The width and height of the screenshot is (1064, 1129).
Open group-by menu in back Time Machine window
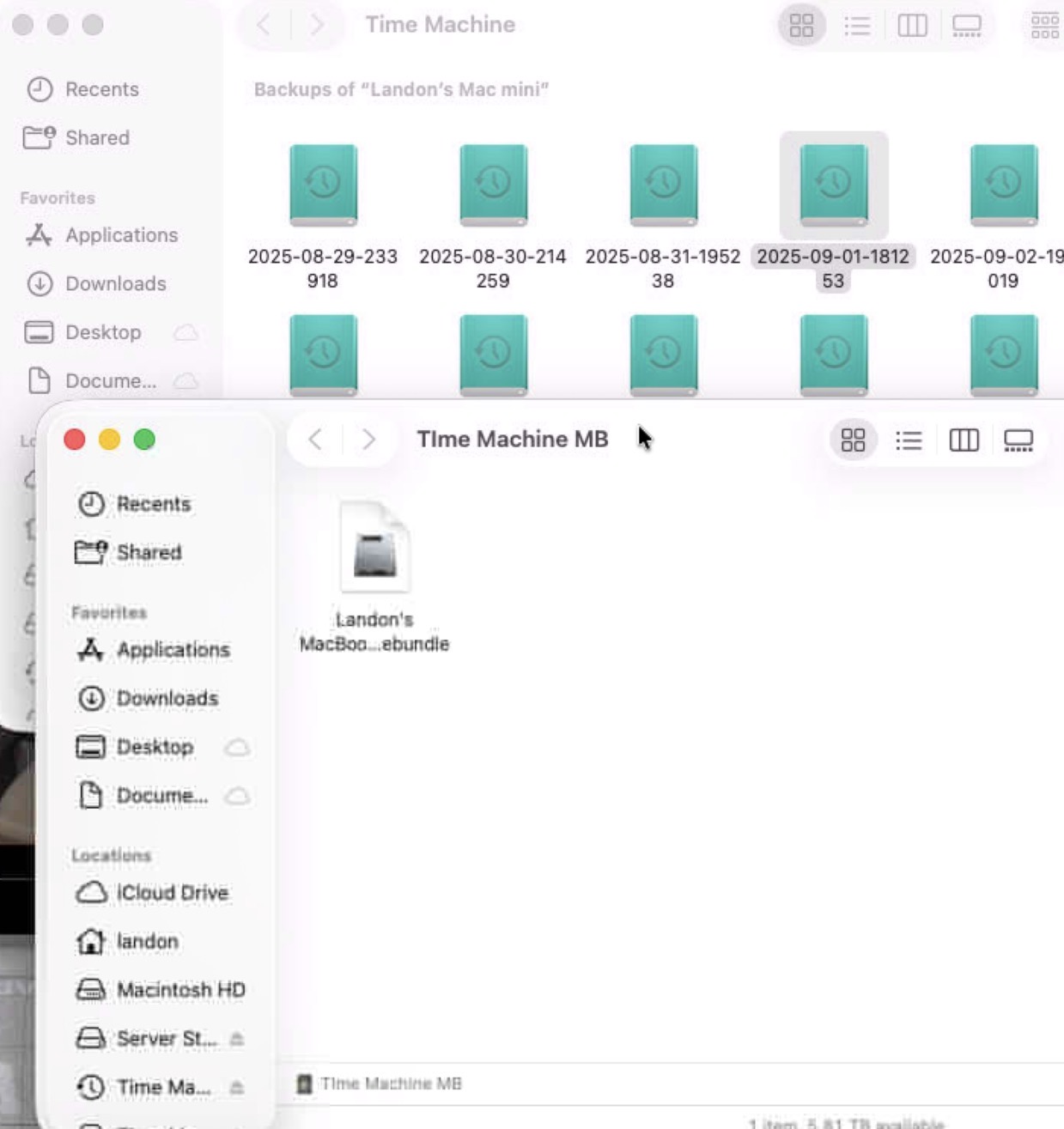tap(1045, 26)
